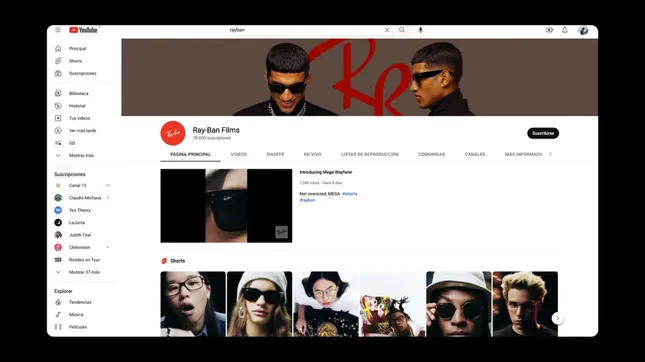Expand Mostrar 37 más subscriptions

85,272
